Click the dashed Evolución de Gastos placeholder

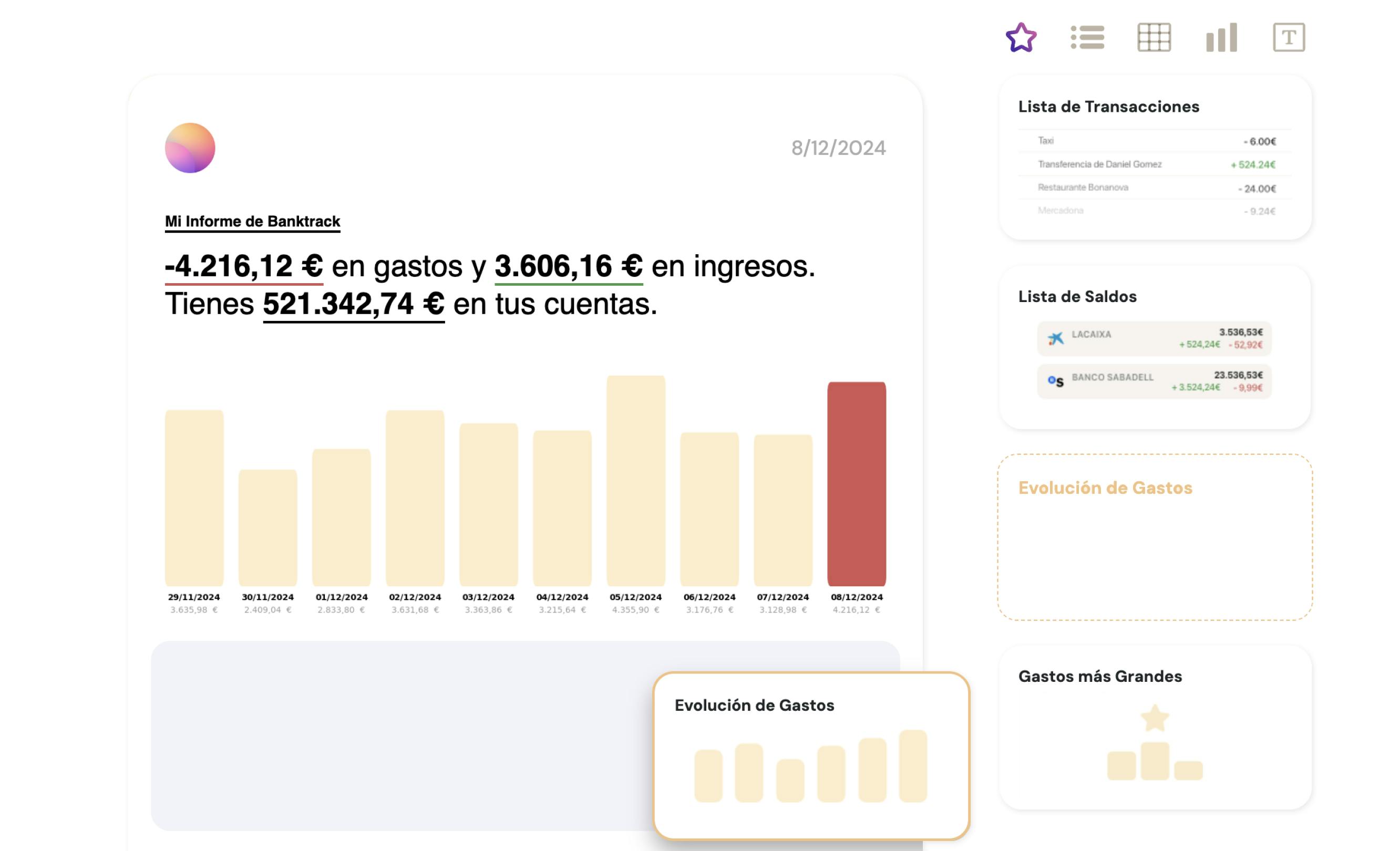tap(1155, 537)
